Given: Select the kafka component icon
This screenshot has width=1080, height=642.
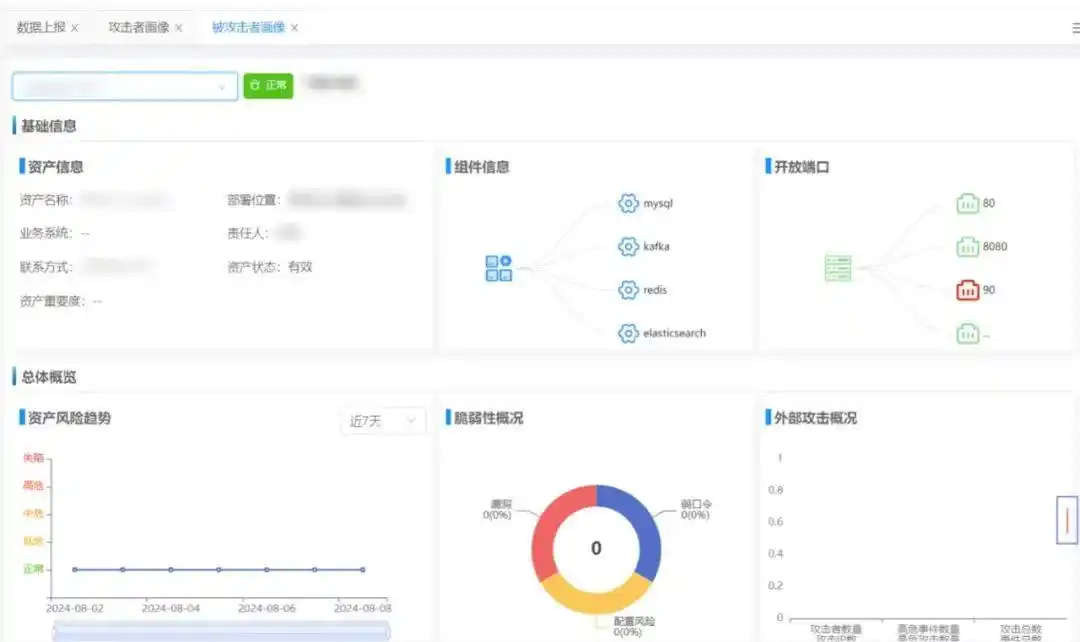Looking at the screenshot, I should (x=628, y=246).
